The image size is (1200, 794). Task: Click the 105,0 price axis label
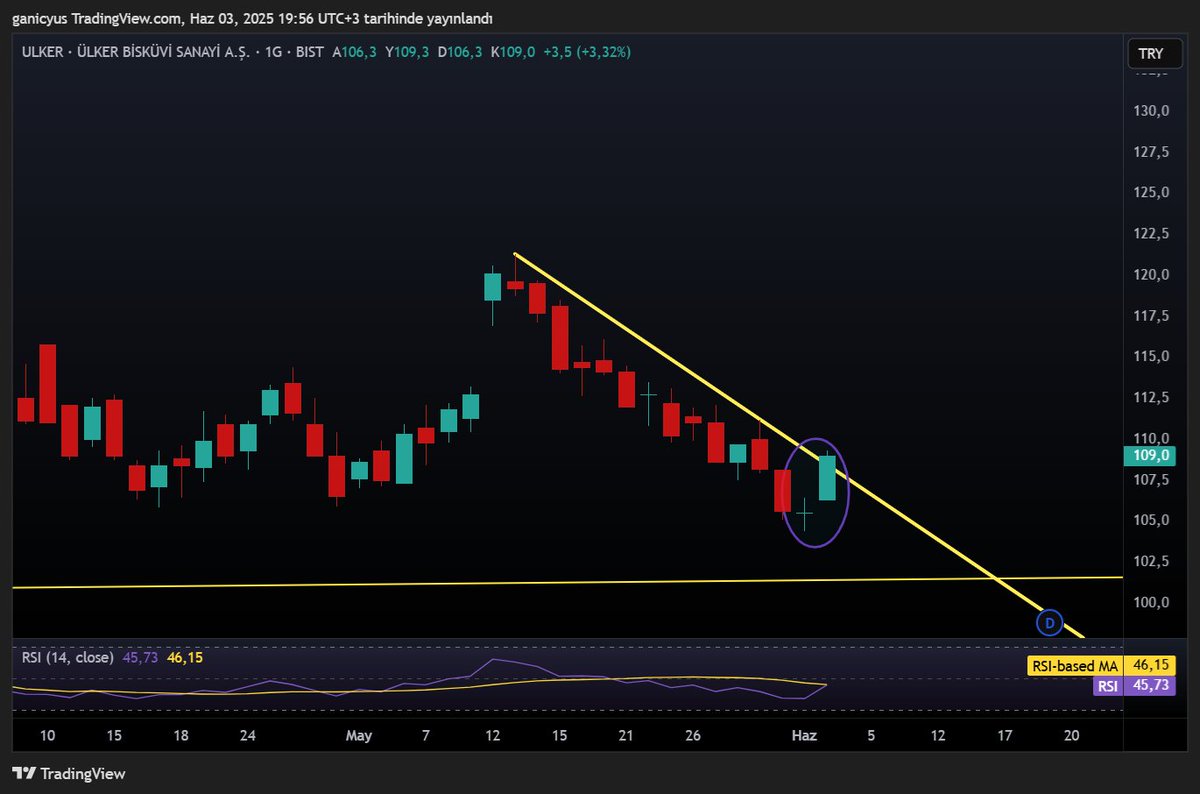[1151, 520]
